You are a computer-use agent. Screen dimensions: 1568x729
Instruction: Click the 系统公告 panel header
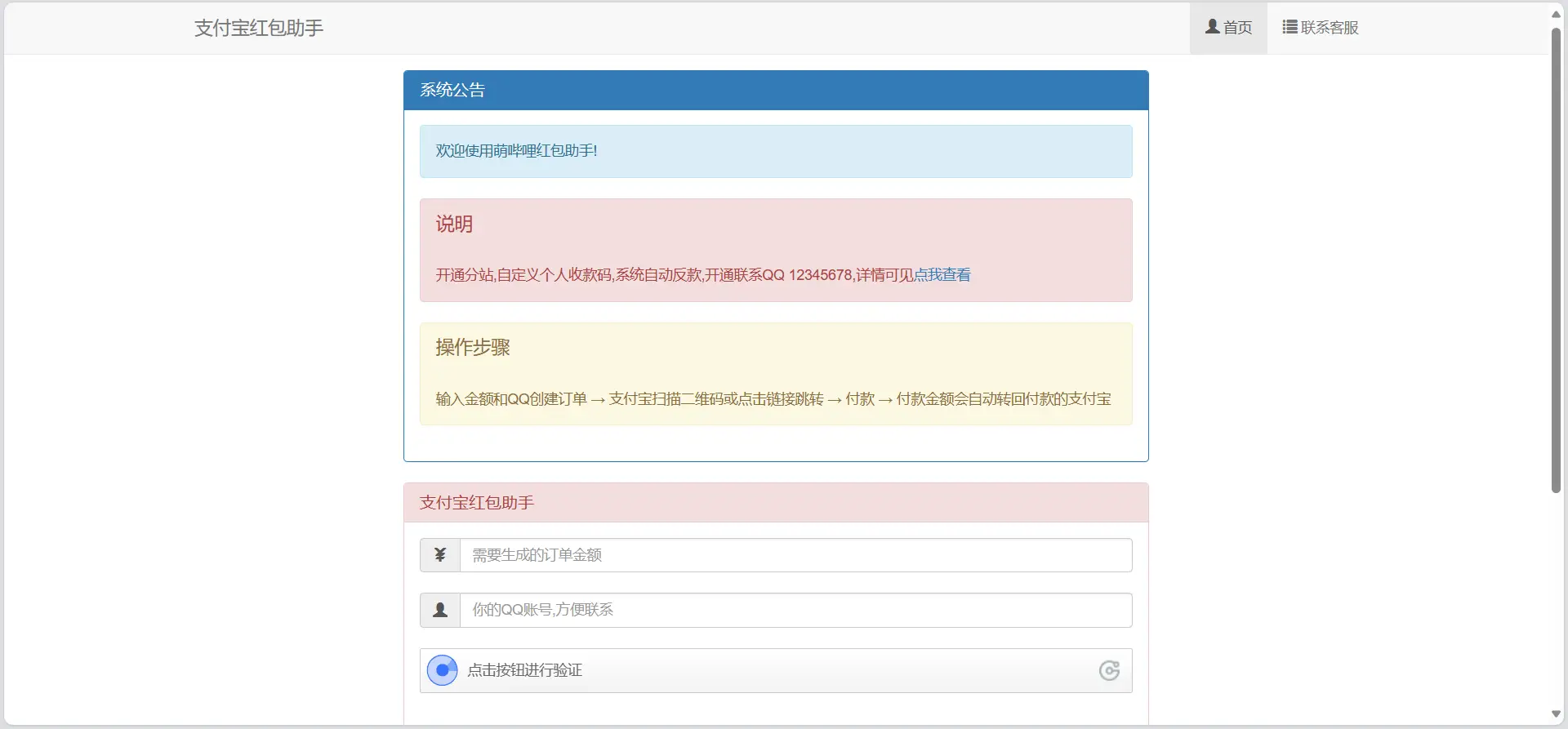pyautogui.click(x=776, y=90)
